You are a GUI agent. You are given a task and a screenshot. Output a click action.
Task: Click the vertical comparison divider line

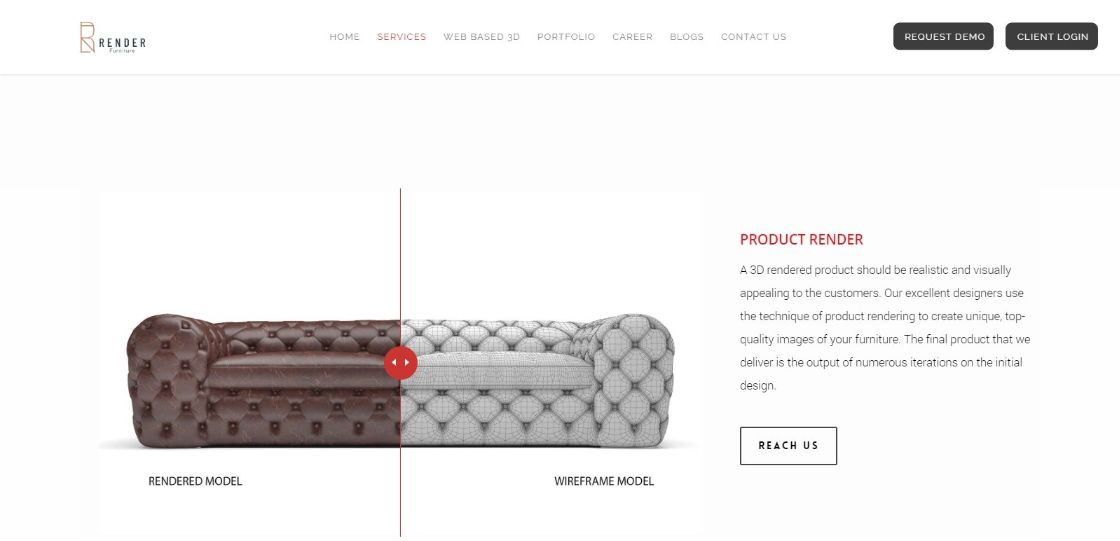tap(401, 272)
